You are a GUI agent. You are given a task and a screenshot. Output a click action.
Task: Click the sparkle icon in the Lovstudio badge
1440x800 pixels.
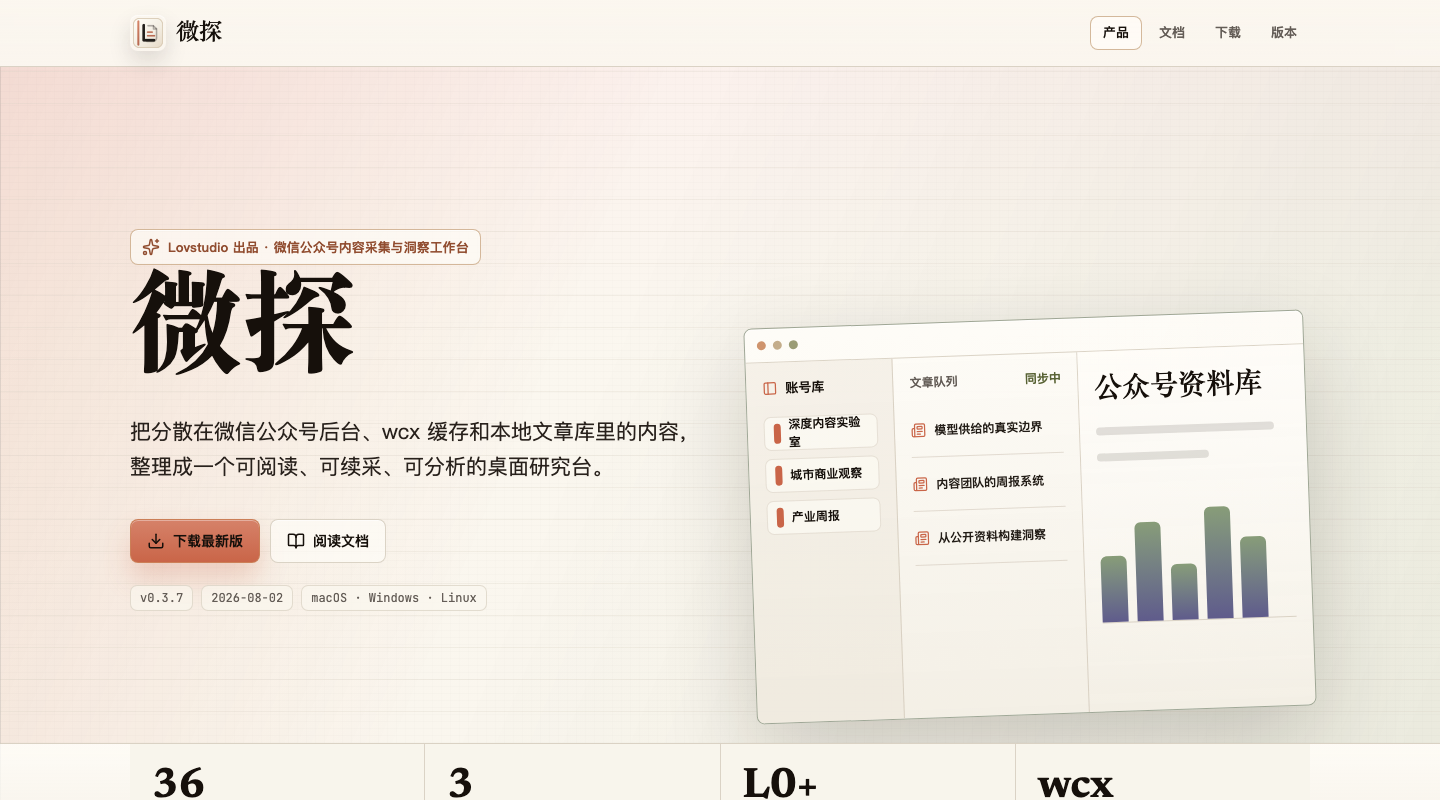[151, 247]
